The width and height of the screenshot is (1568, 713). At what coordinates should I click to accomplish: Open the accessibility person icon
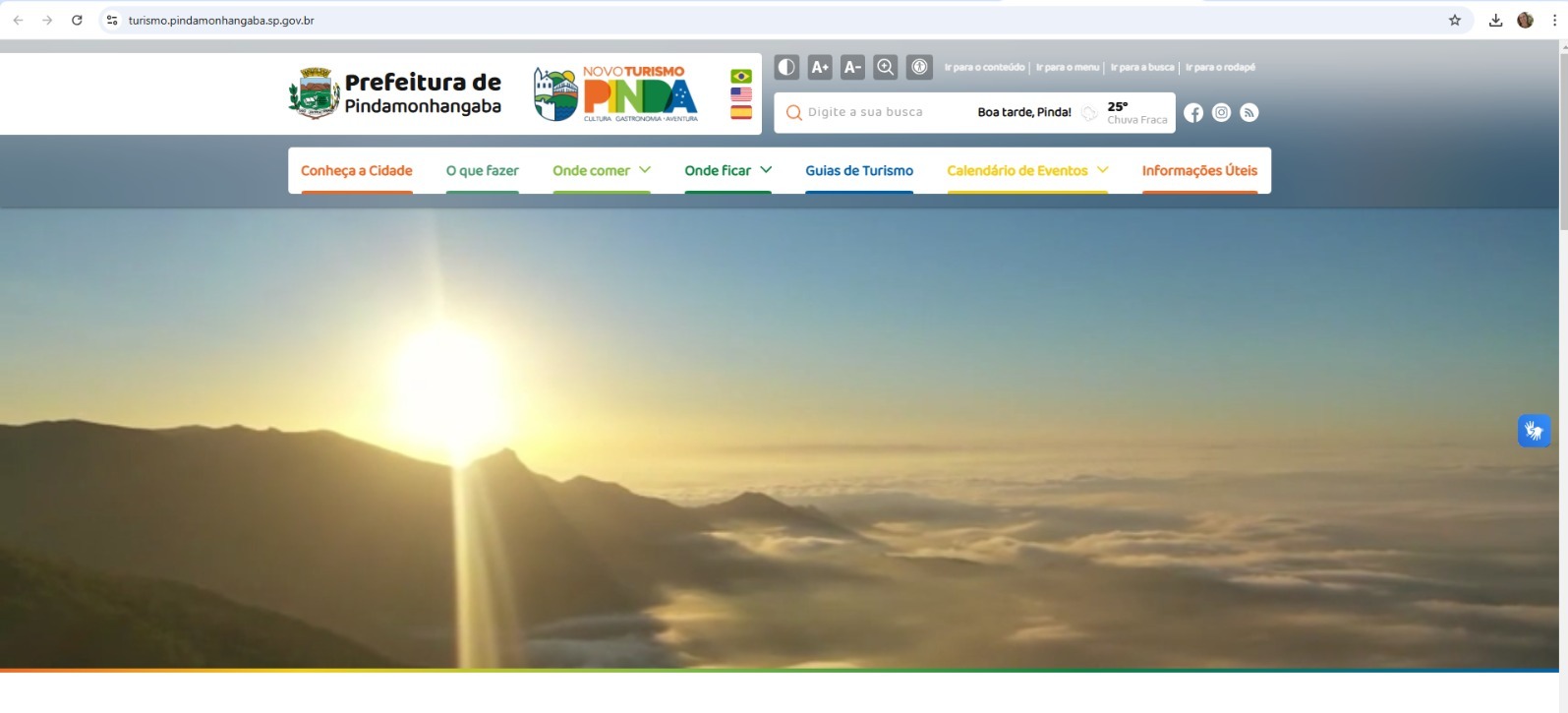pos(919,67)
